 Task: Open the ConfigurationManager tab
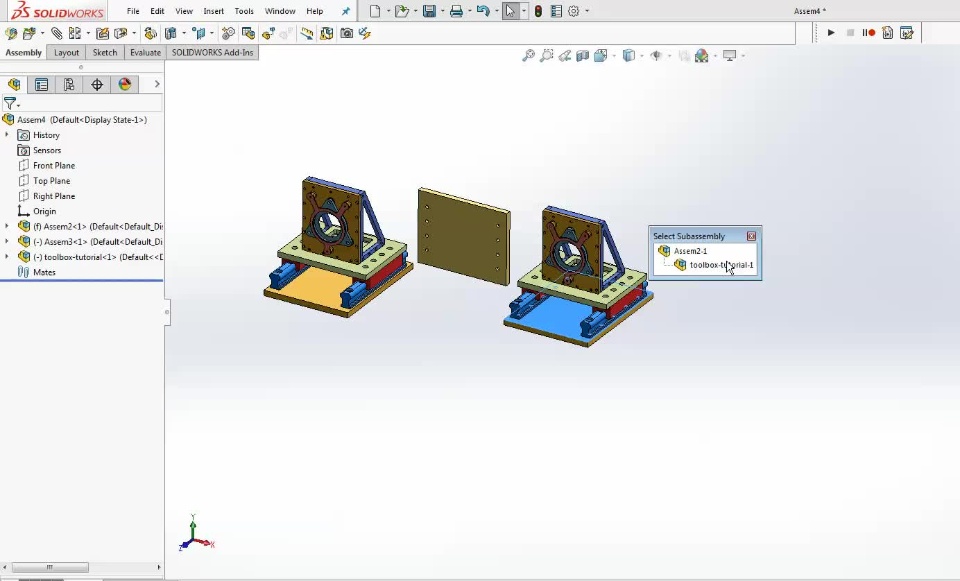(69, 84)
